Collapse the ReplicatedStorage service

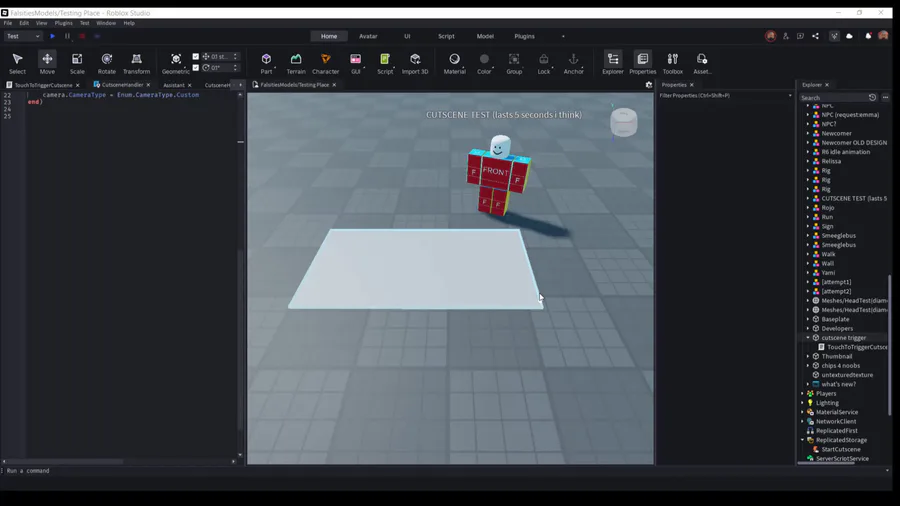[x=803, y=440]
